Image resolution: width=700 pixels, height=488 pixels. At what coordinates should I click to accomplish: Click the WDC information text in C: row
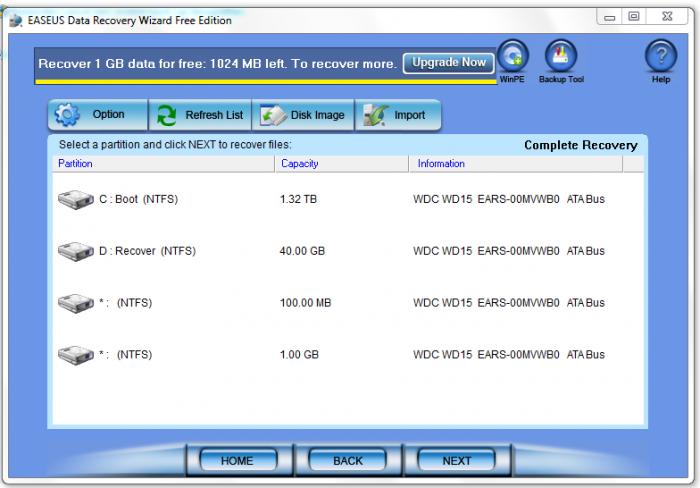pyautogui.click(x=509, y=199)
